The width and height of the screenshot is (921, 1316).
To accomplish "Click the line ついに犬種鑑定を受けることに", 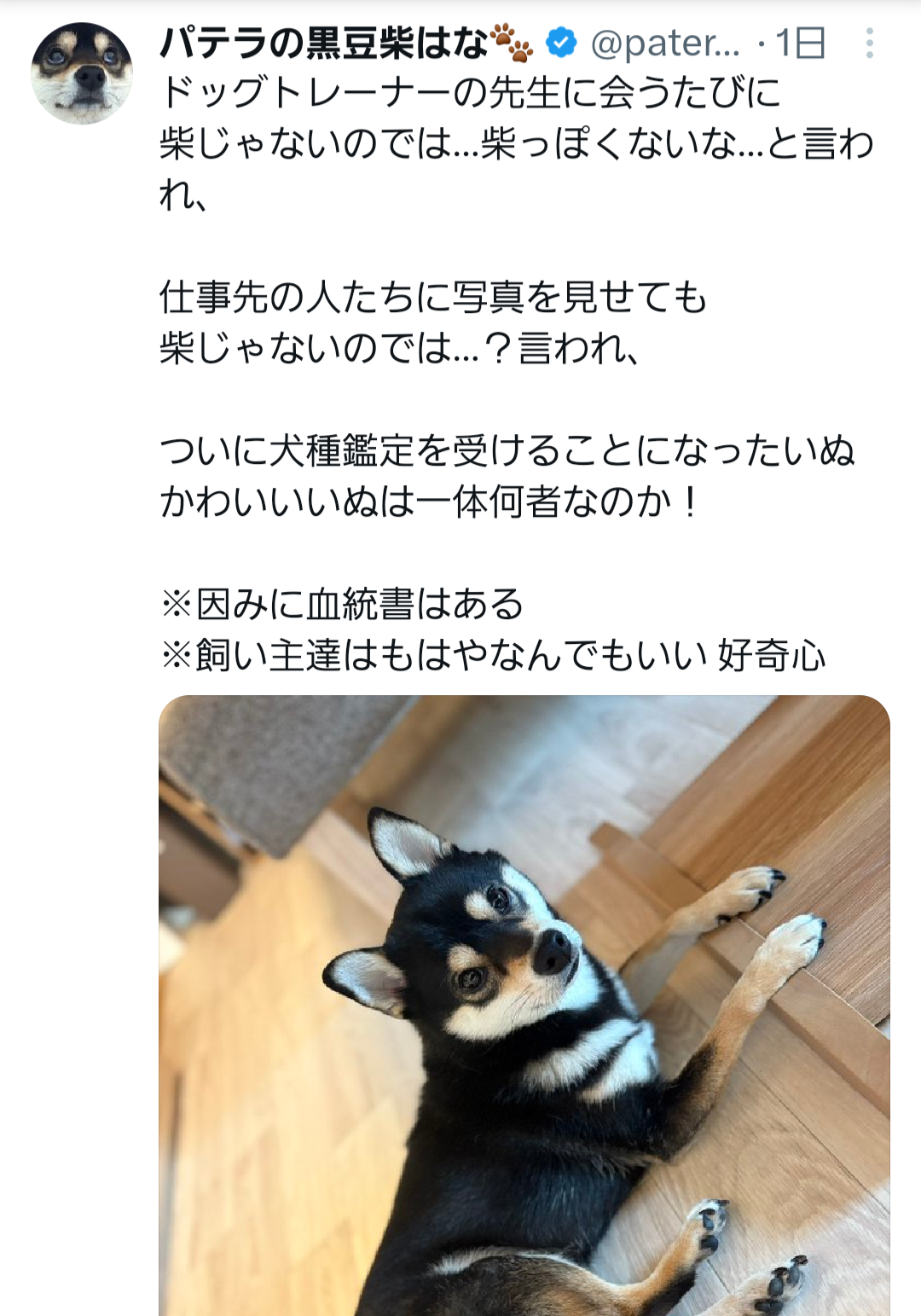I will (507, 450).
